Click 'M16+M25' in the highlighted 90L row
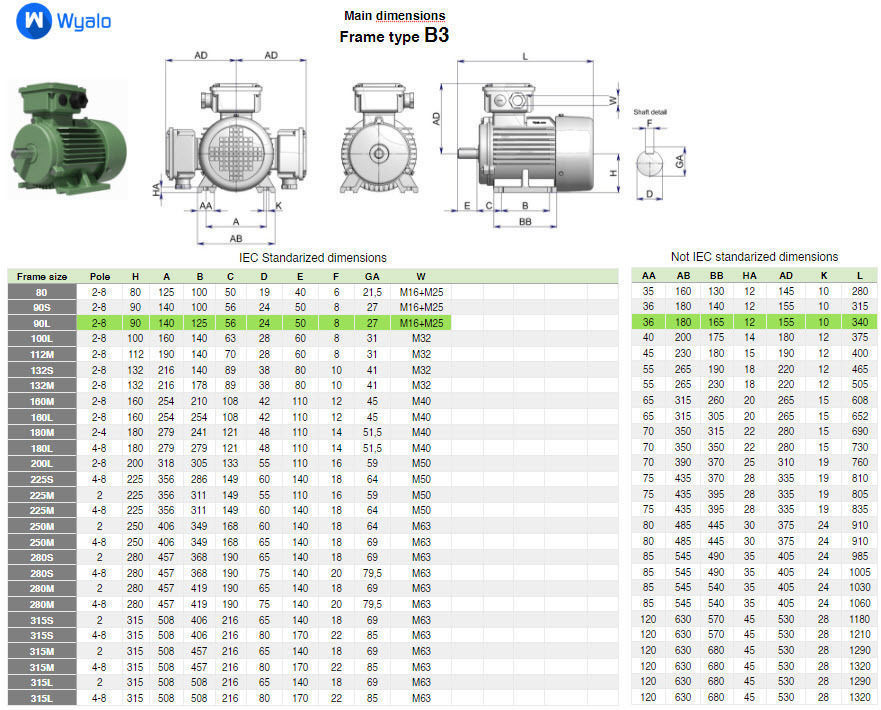The image size is (881, 710). pos(421,323)
